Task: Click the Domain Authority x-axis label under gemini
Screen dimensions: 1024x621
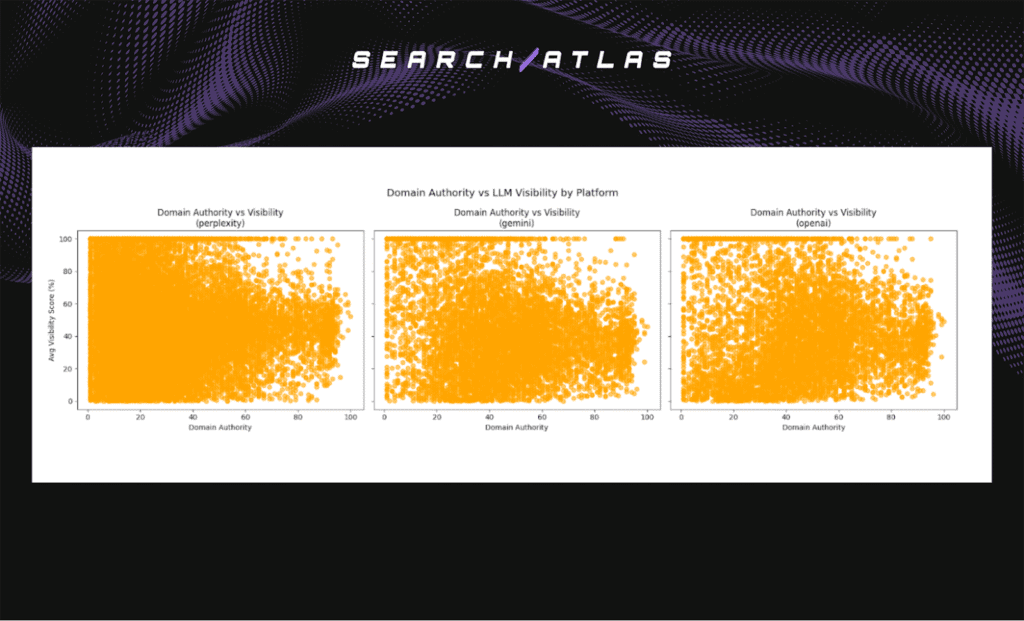Action: [516, 427]
